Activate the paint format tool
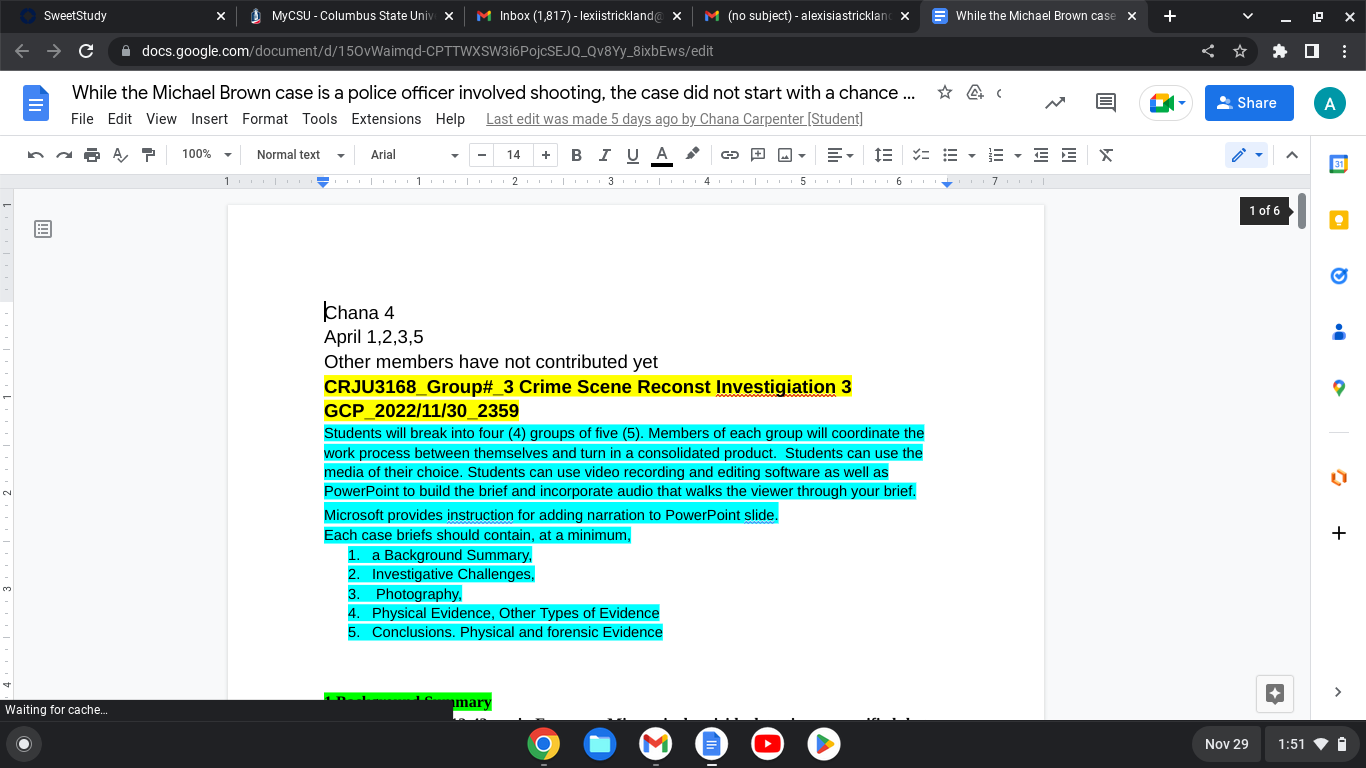Screen dimensions: 1366x768 pyautogui.click(x=149, y=155)
